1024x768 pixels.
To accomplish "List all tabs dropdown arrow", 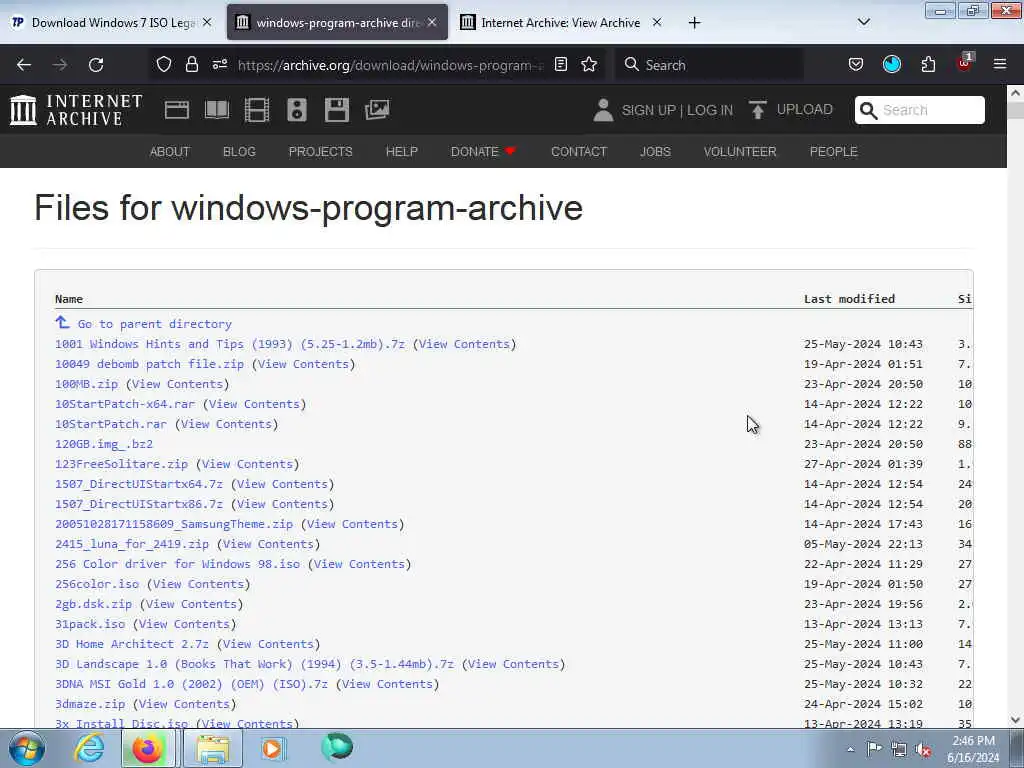I will click(x=863, y=22).
